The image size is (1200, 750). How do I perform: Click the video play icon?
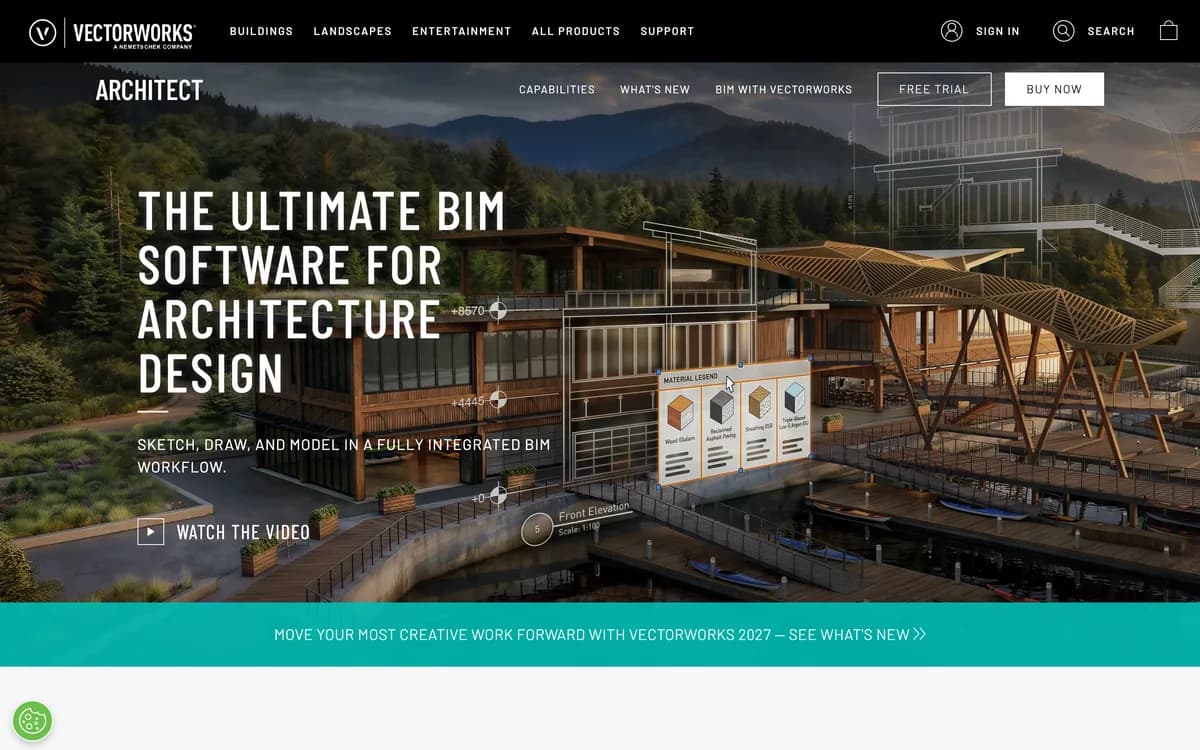click(150, 532)
